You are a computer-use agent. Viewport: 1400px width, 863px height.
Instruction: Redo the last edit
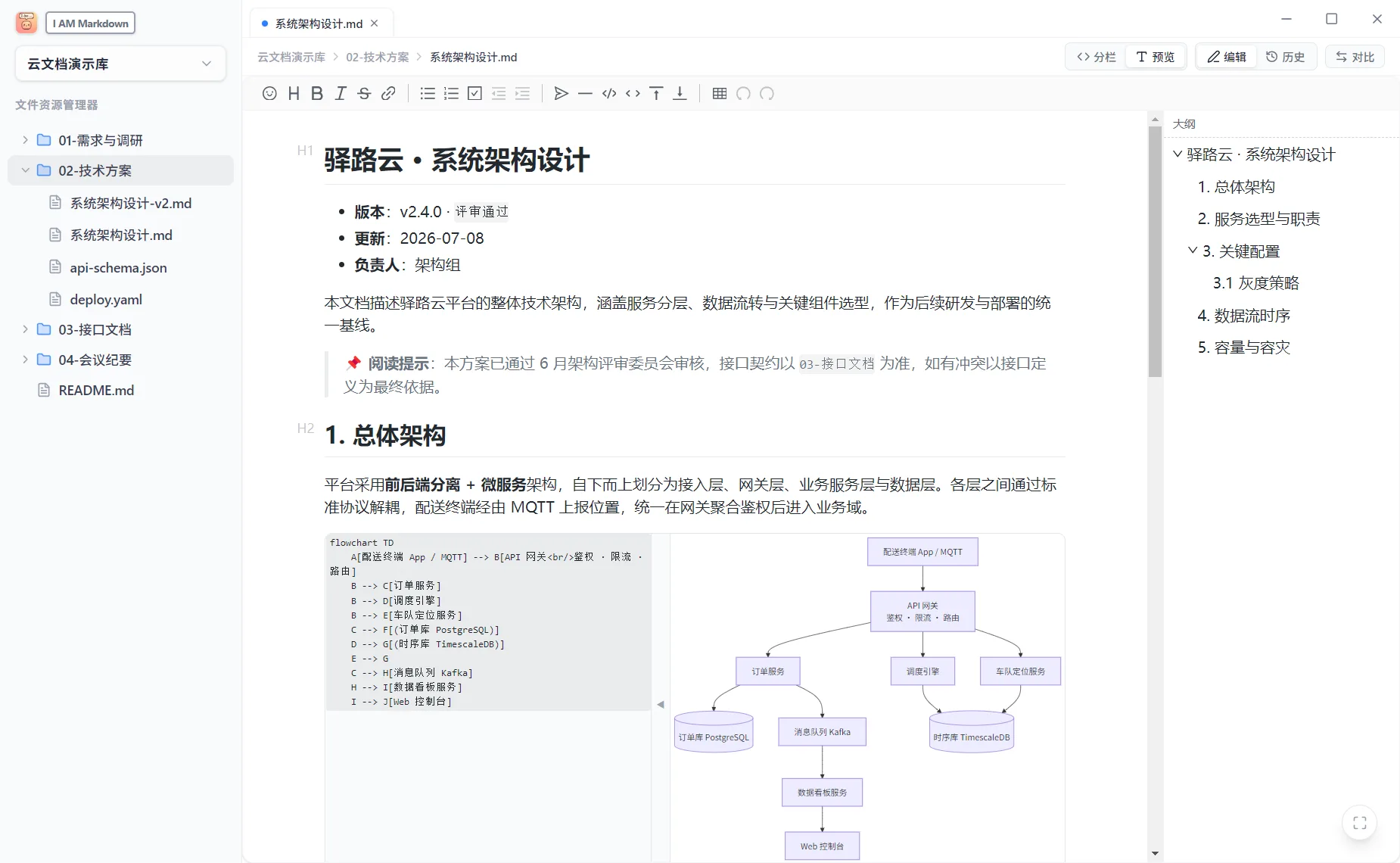click(767, 93)
